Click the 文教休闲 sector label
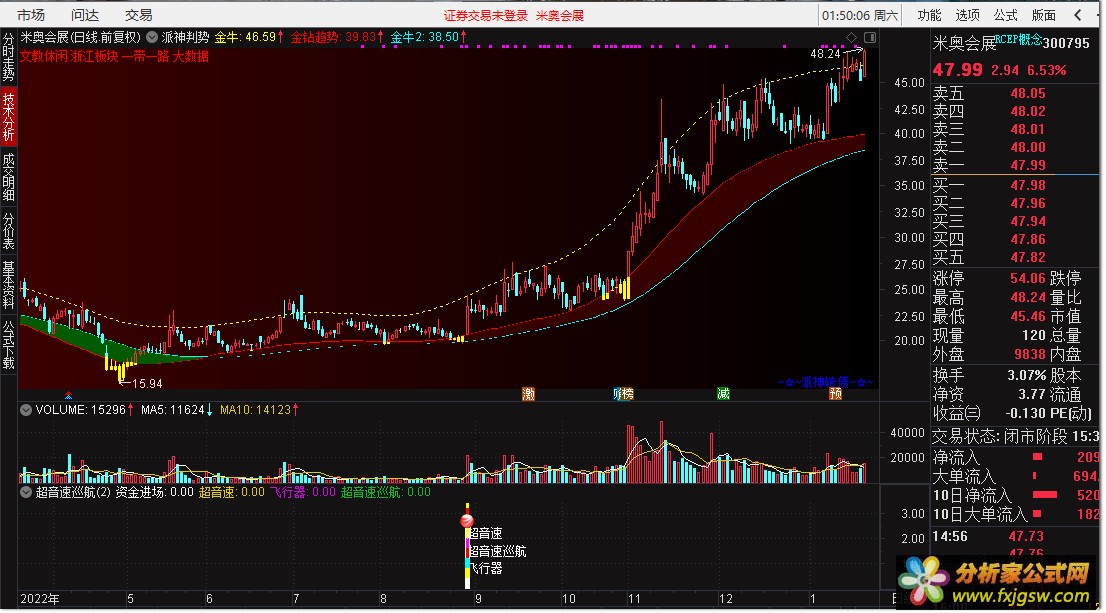Image resolution: width=1106 pixels, height=613 pixels. (x=43, y=56)
